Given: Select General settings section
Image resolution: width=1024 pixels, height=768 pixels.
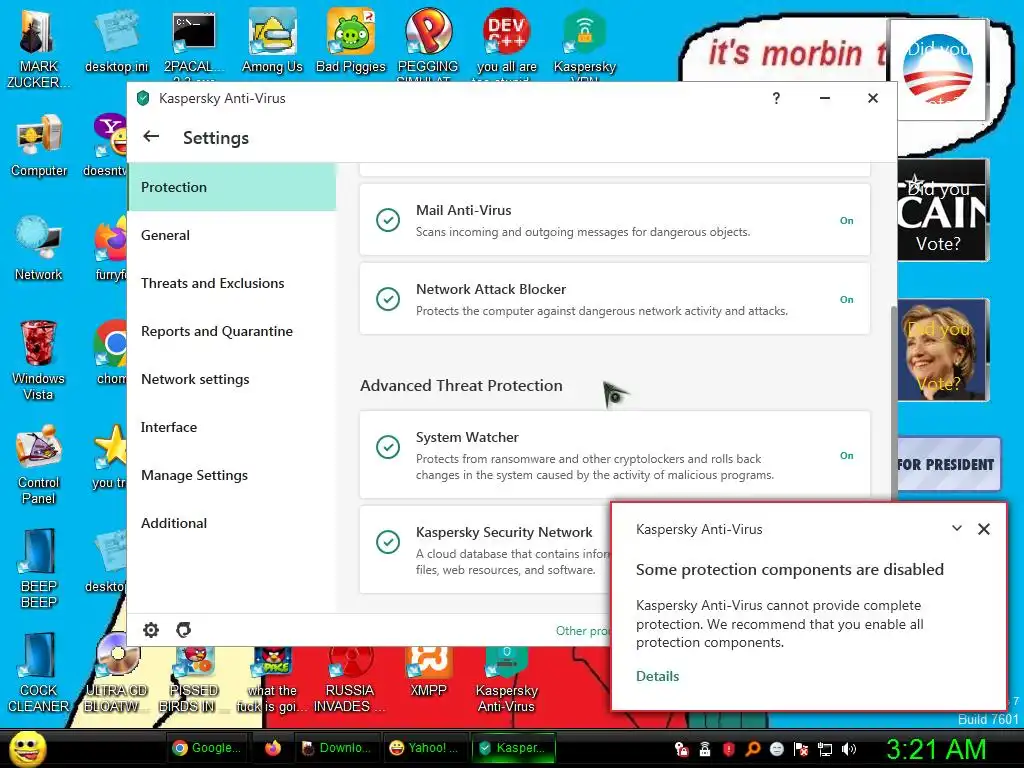Looking at the screenshot, I should click(x=232, y=235).
